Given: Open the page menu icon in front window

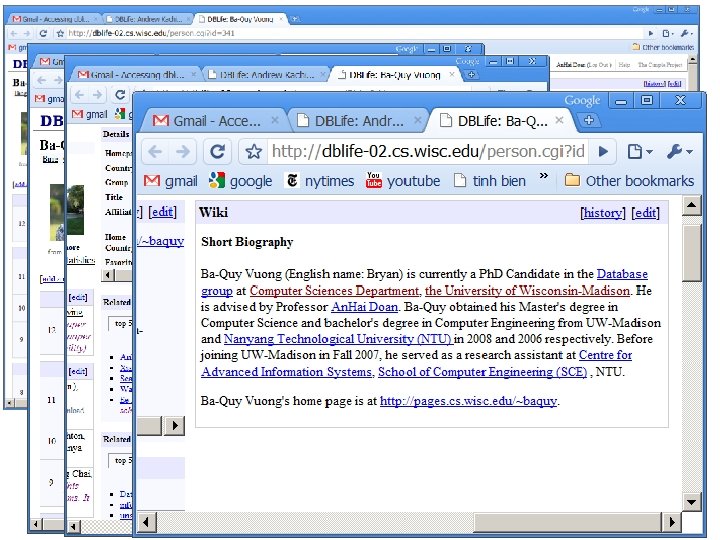Looking at the screenshot, I should pyautogui.click(x=640, y=151).
